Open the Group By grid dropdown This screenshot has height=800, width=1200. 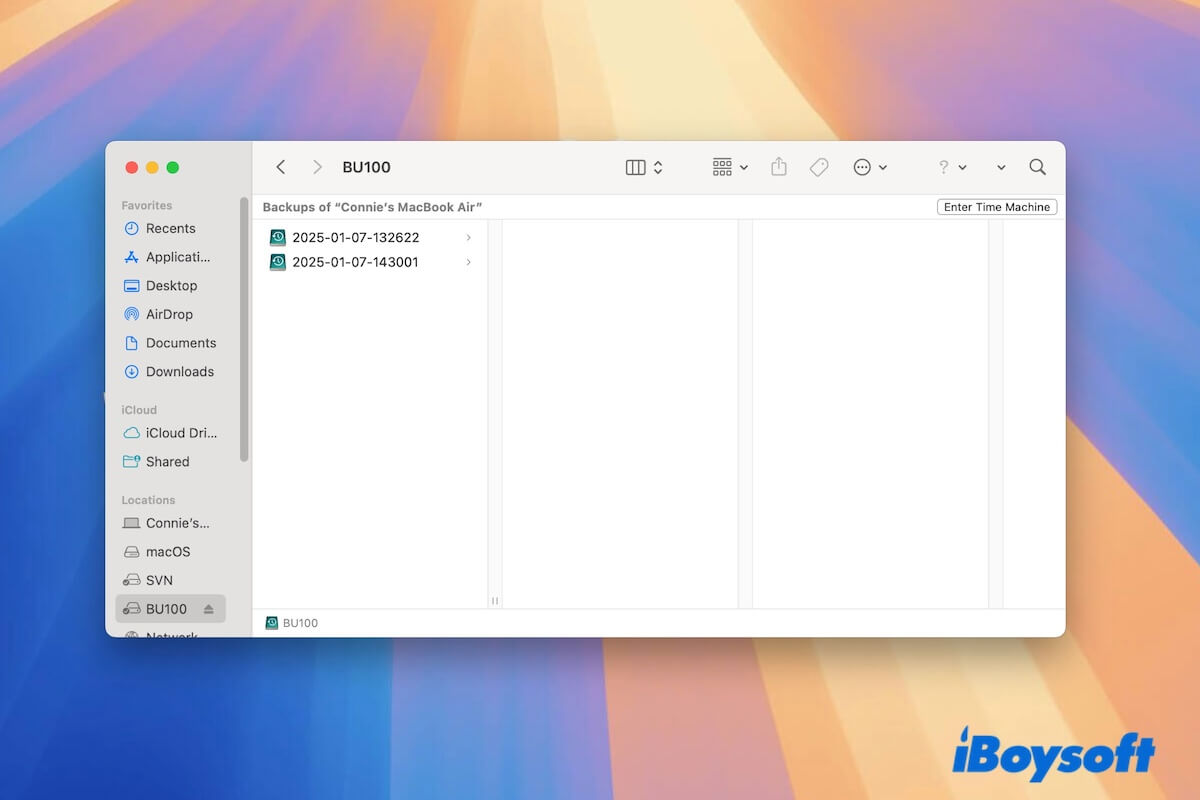[x=729, y=168]
